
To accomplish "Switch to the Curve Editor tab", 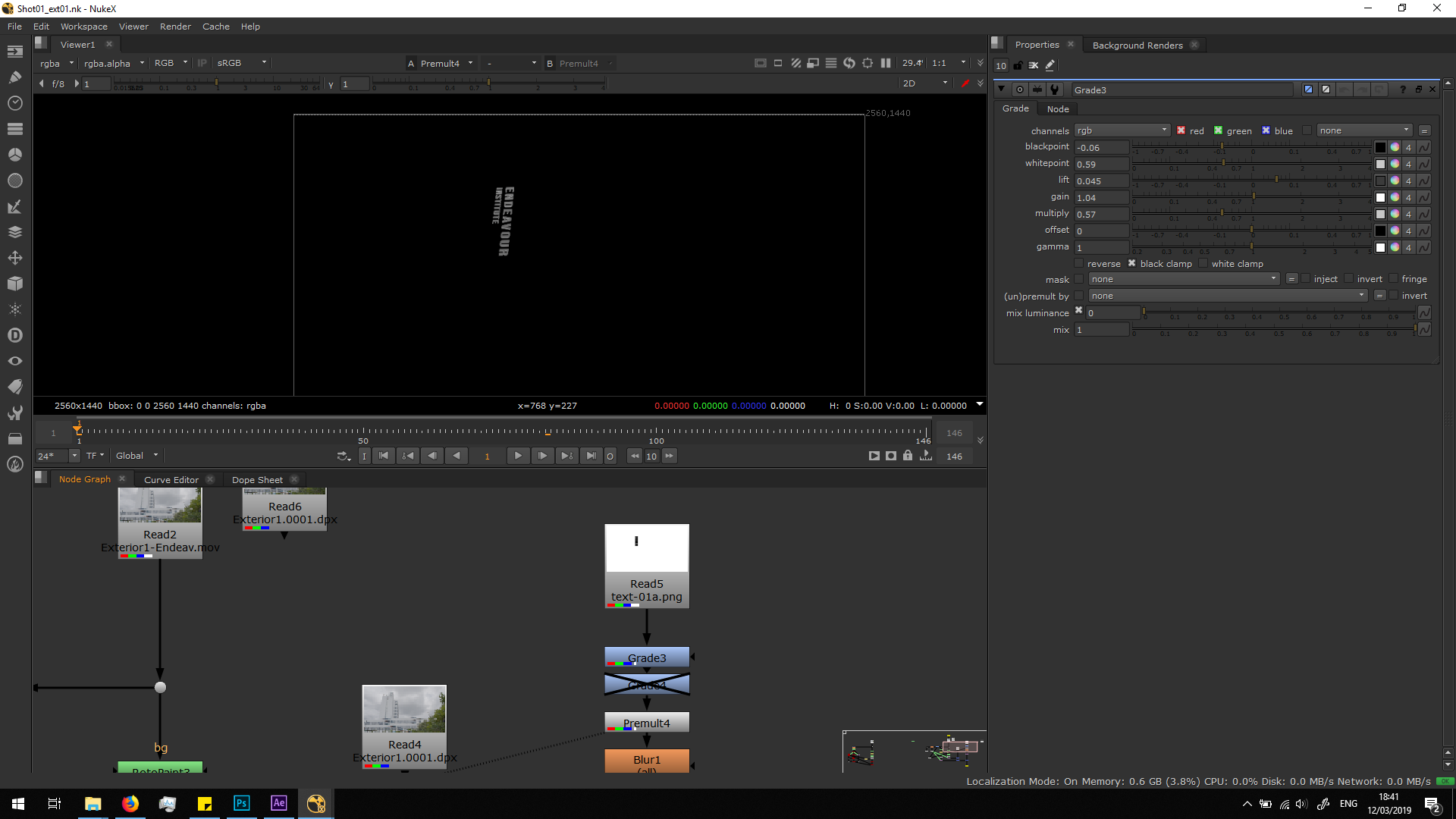I will [x=171, y=480].
